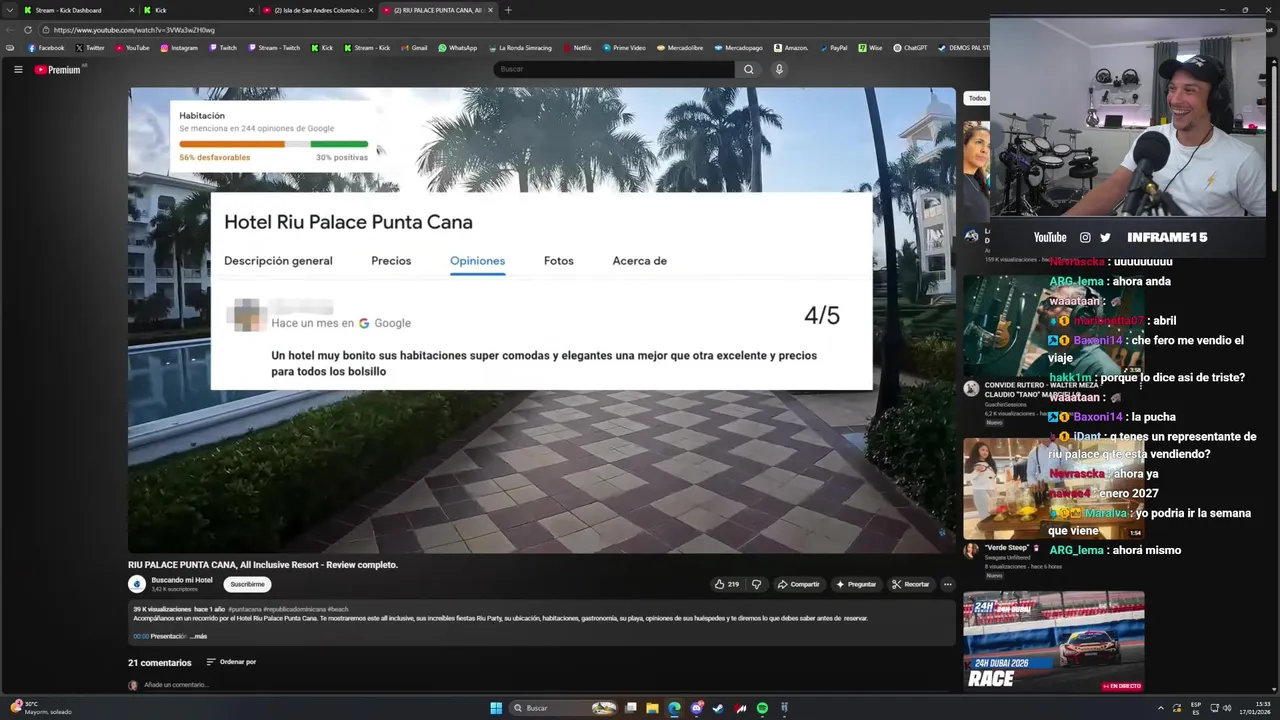The width and height of the screenshot is (1280, 720).
Task: Open the Buscando mi Hotel channel name
Action: 182,580
